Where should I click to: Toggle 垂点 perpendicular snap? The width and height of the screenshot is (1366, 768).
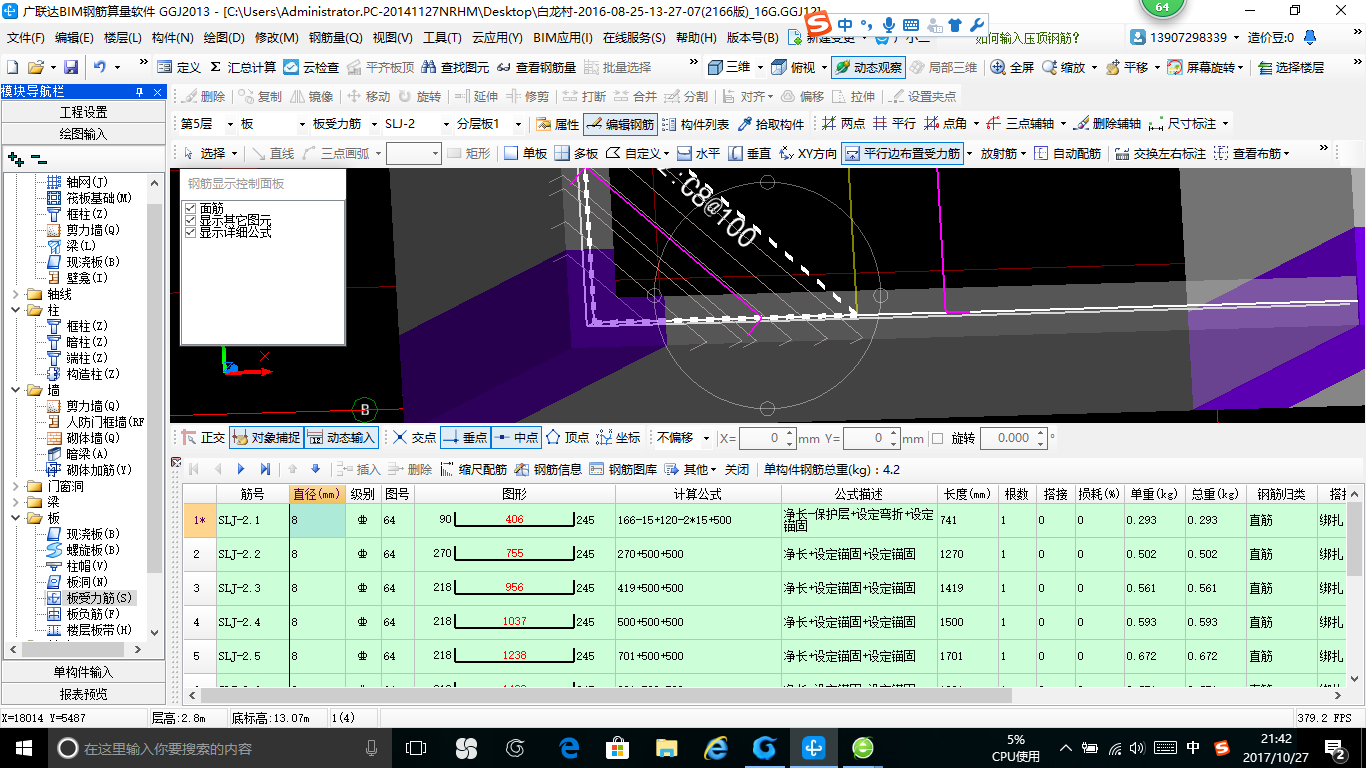click(x=465, y=438)
